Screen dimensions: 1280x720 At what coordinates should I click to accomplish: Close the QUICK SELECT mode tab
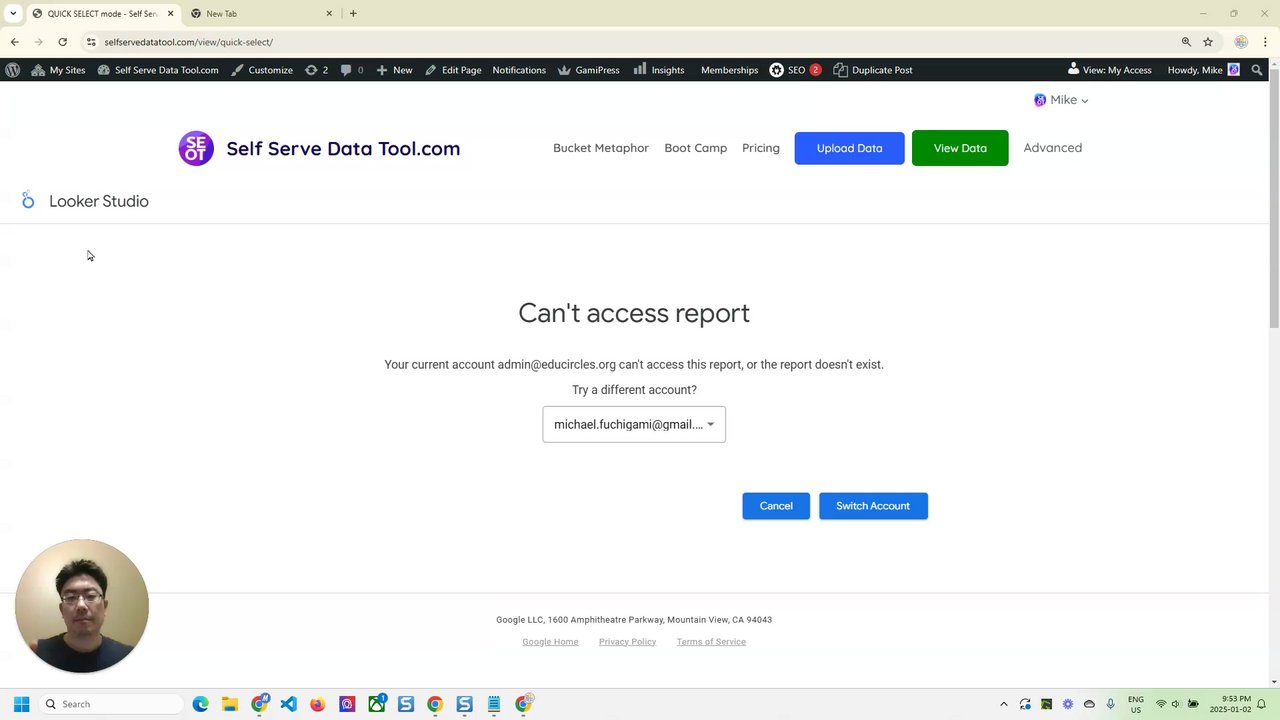(170, 14)
